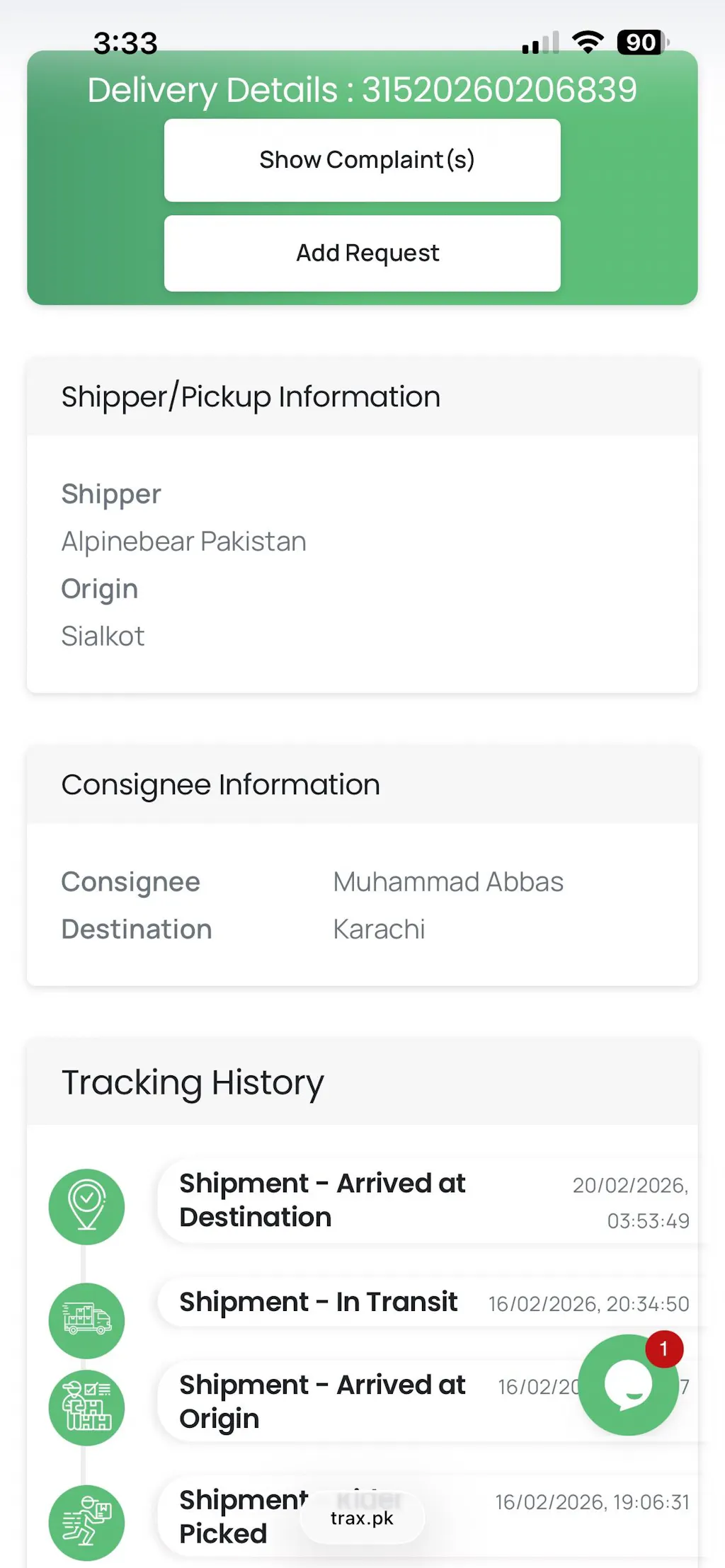Tap the Delivery Details tracking number title
This screenshot has width=725, height=1568.
click(362, 90)
